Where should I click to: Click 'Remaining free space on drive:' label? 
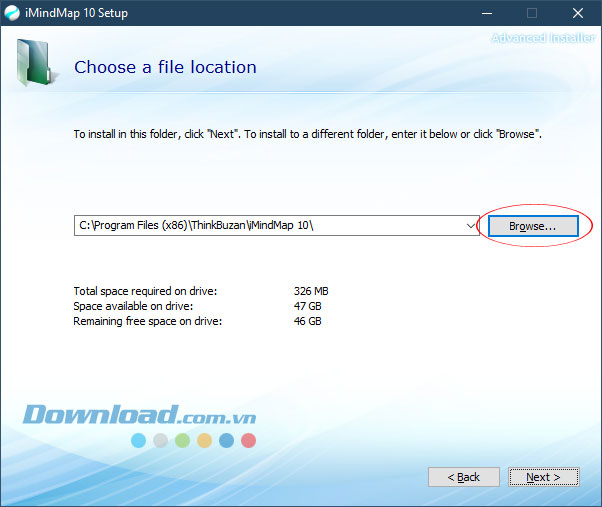click(x=148, y=321)
